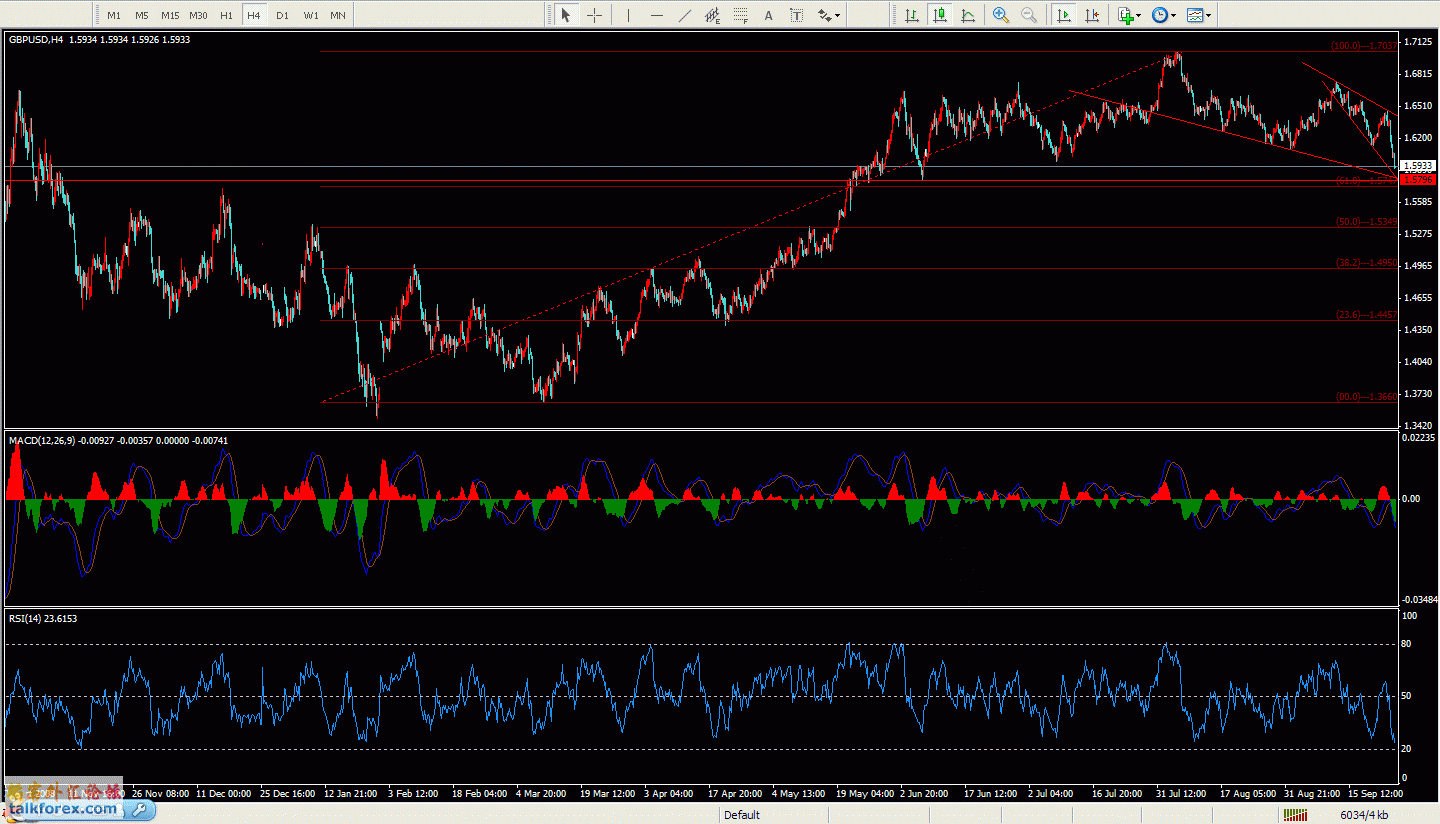Switch to MN monthly timeframe
Image resolution: width=1440 pixels, height=824 pixels.
[338, 15]
